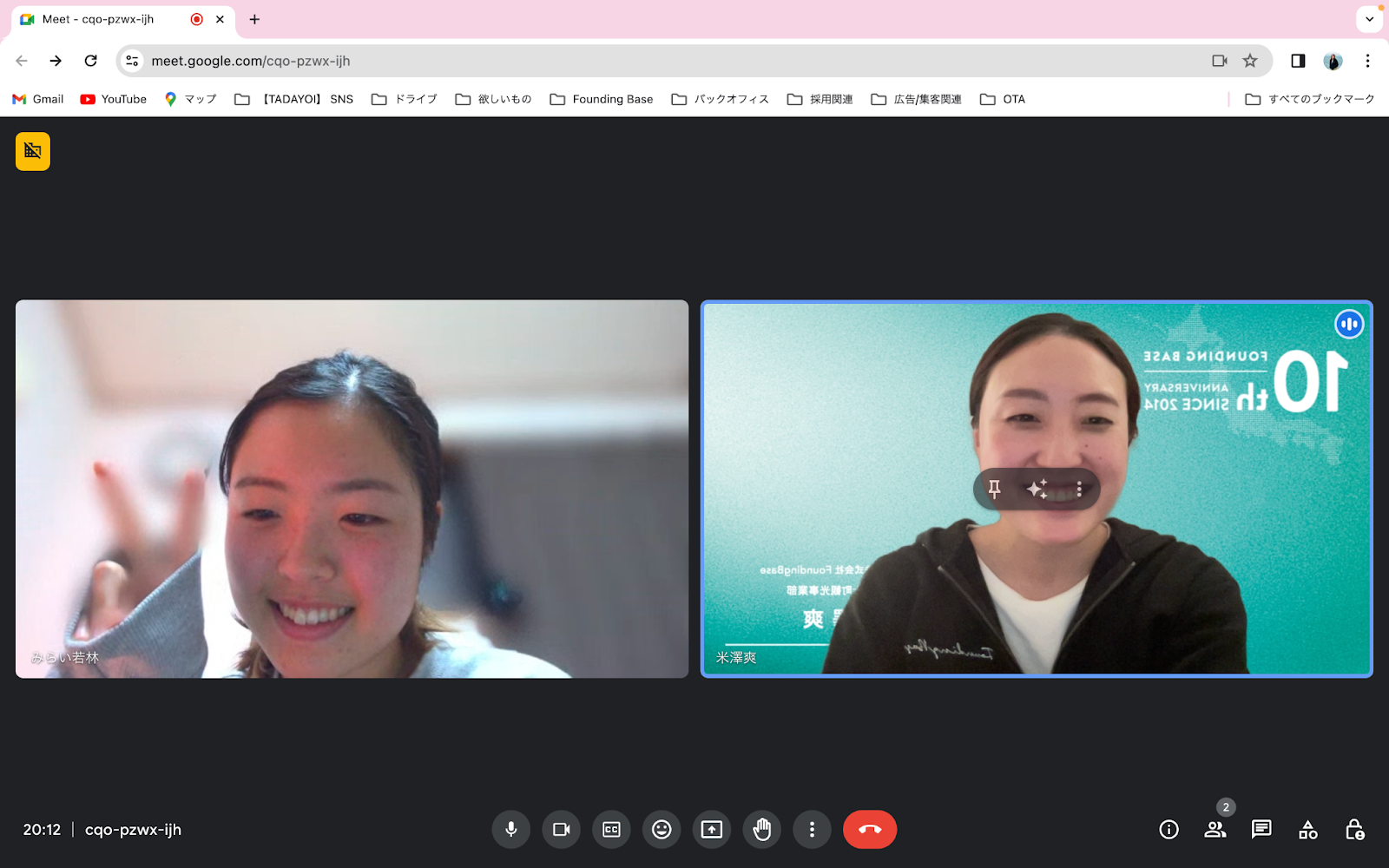Screen dimensions: 1389x868
Task: Click the speaking indicator on 米澤爽 tile
Action: (x=1349, y=325)
